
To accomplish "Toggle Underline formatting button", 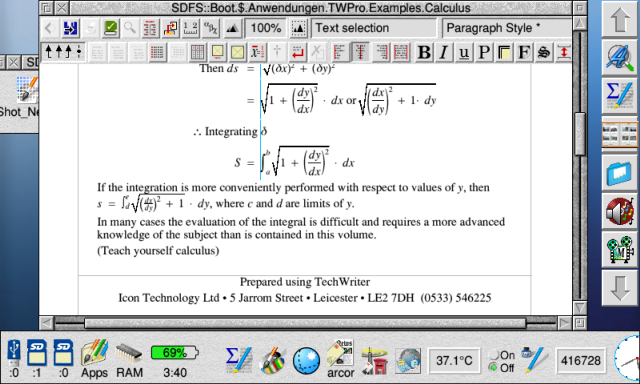I will pos(464,52).
